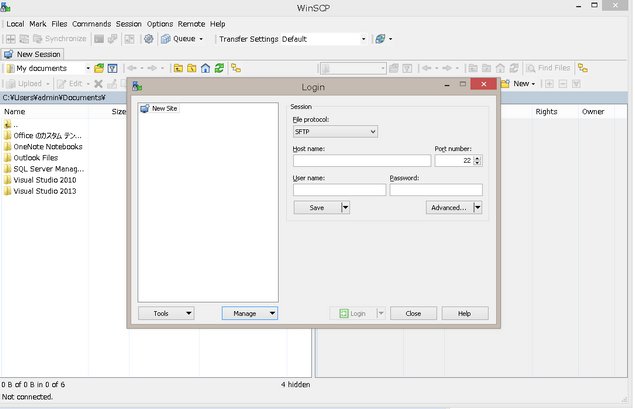
Task: Open the File protocol SFTP dropdown
Action: click(335, 132)
